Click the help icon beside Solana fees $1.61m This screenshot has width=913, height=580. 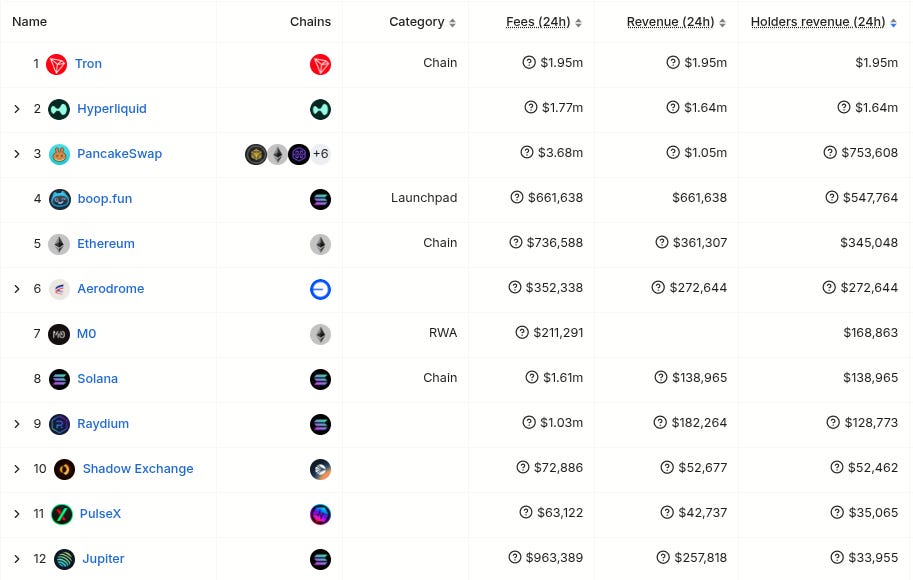tap(532, 377)
